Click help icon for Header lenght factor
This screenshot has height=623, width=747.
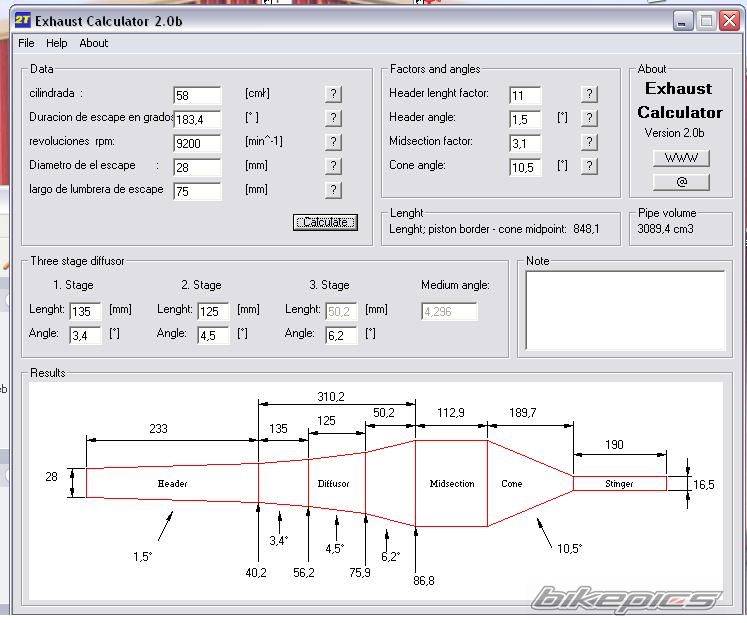tap(589, 94)
